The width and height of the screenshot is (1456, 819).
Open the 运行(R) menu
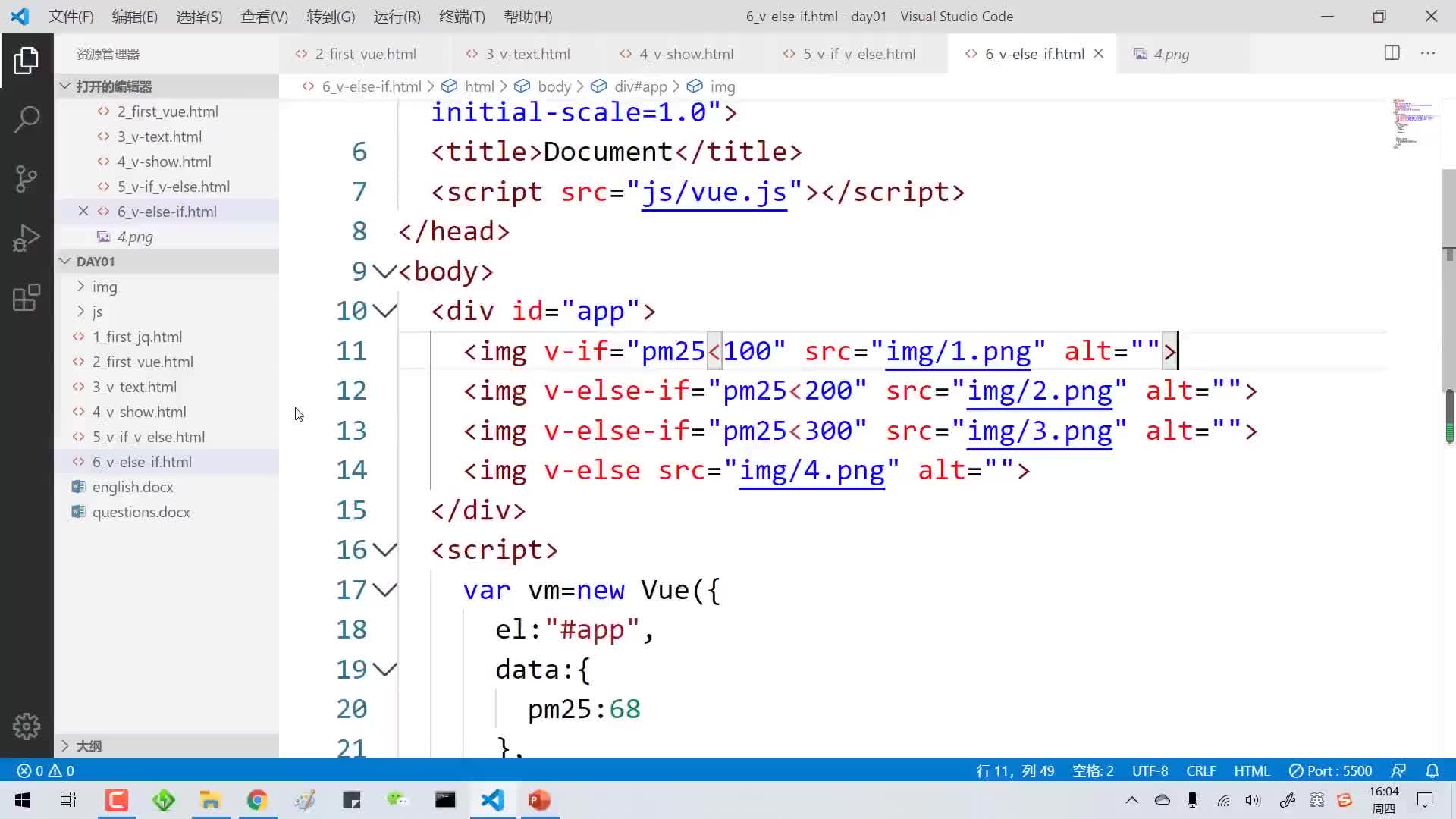pyautogui.click(x=397, y=17)
